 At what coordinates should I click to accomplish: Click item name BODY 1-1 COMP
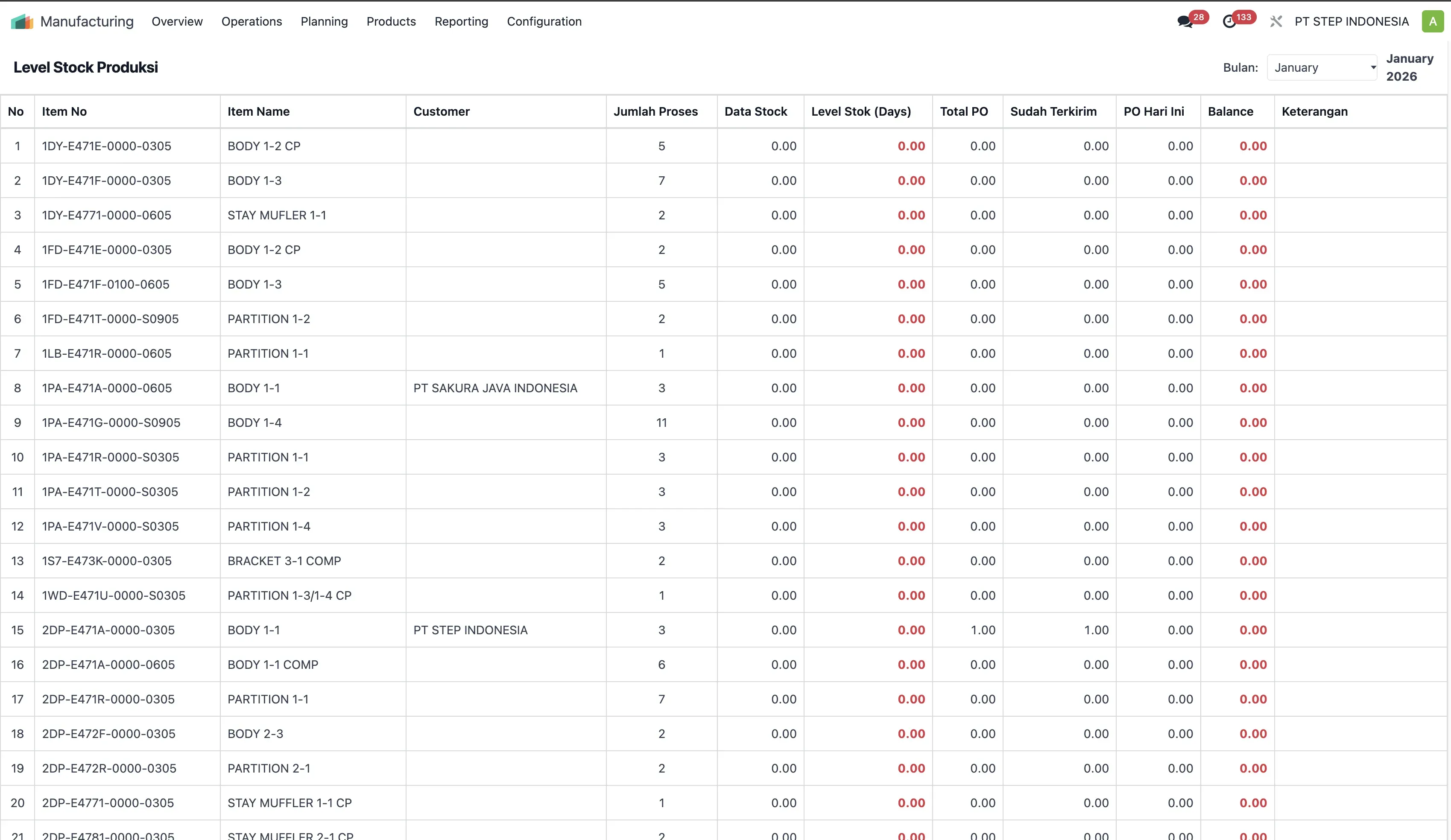tap(273, 665)
